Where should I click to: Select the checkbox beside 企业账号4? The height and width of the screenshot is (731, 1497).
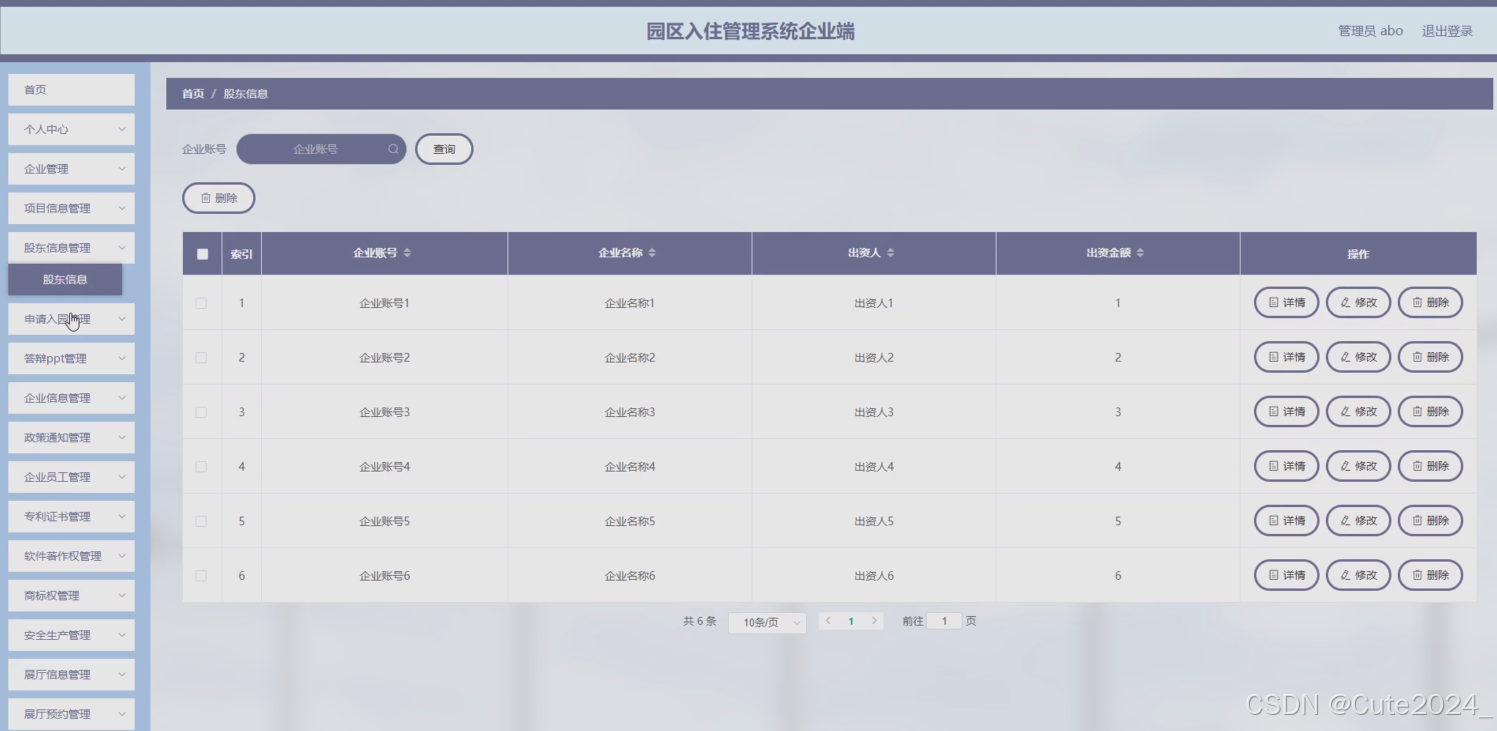201,466
